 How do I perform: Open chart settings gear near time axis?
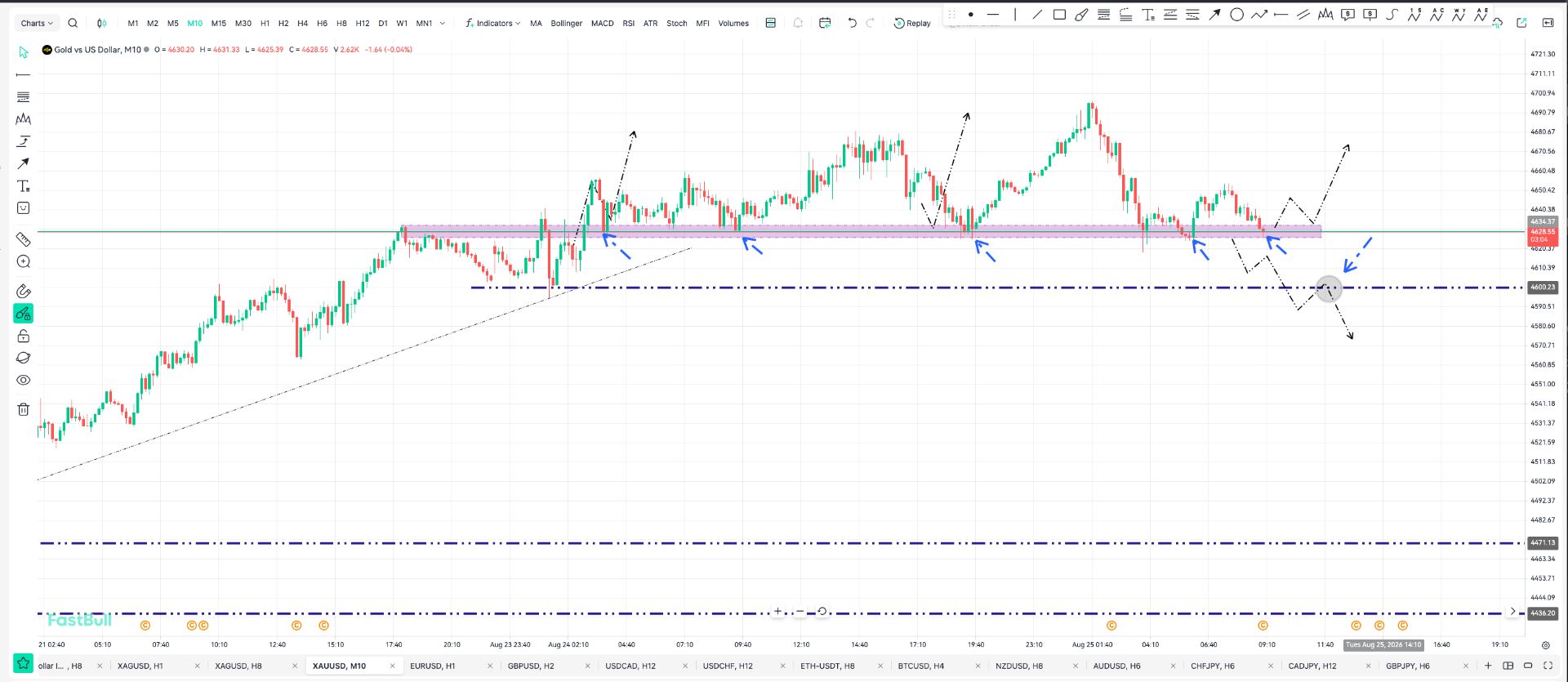pos(1545,644)
